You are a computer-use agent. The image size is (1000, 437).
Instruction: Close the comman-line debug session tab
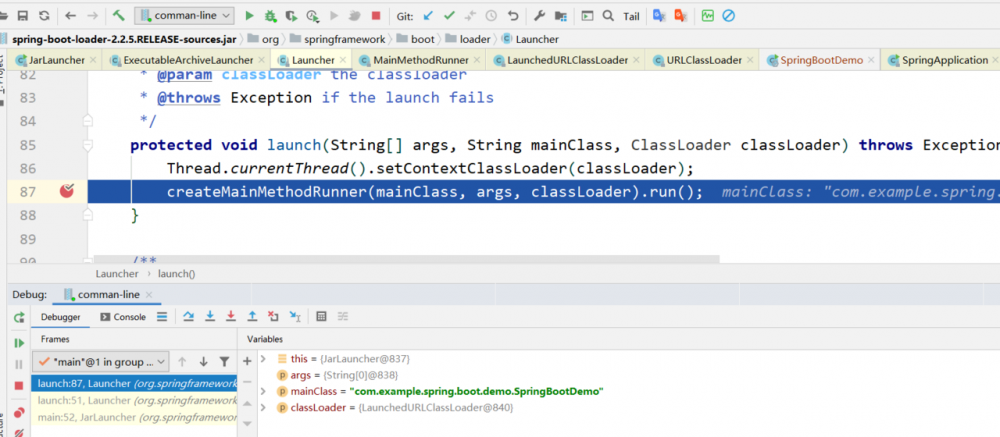(149, 295)
